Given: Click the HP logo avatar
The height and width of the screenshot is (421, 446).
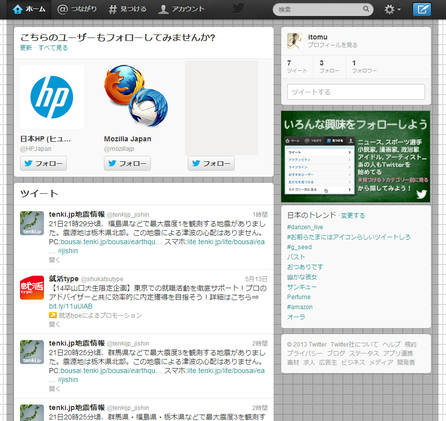Looking at the screenshot, I should tap(52, 97).
